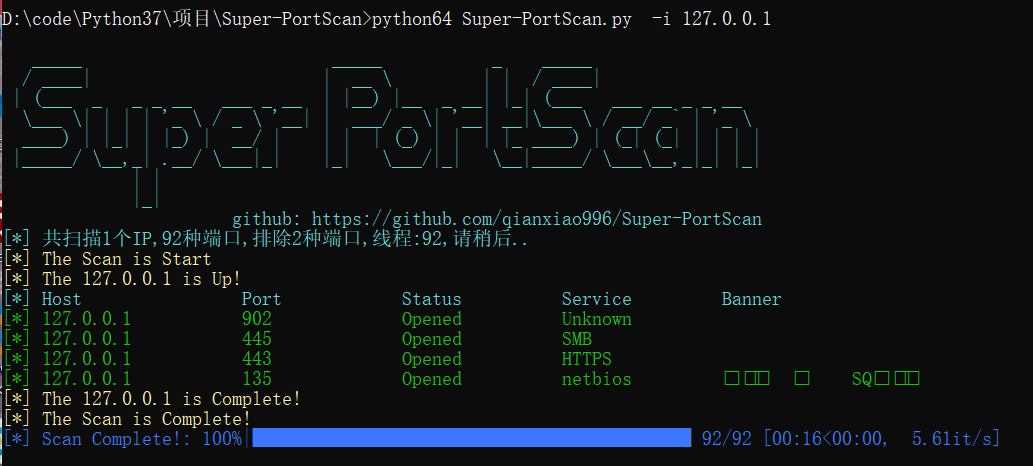This screenshot has width=1033, height=466.
Task: Click the '-i 127.0.0.1' argument
Action: tap(711, 19)
